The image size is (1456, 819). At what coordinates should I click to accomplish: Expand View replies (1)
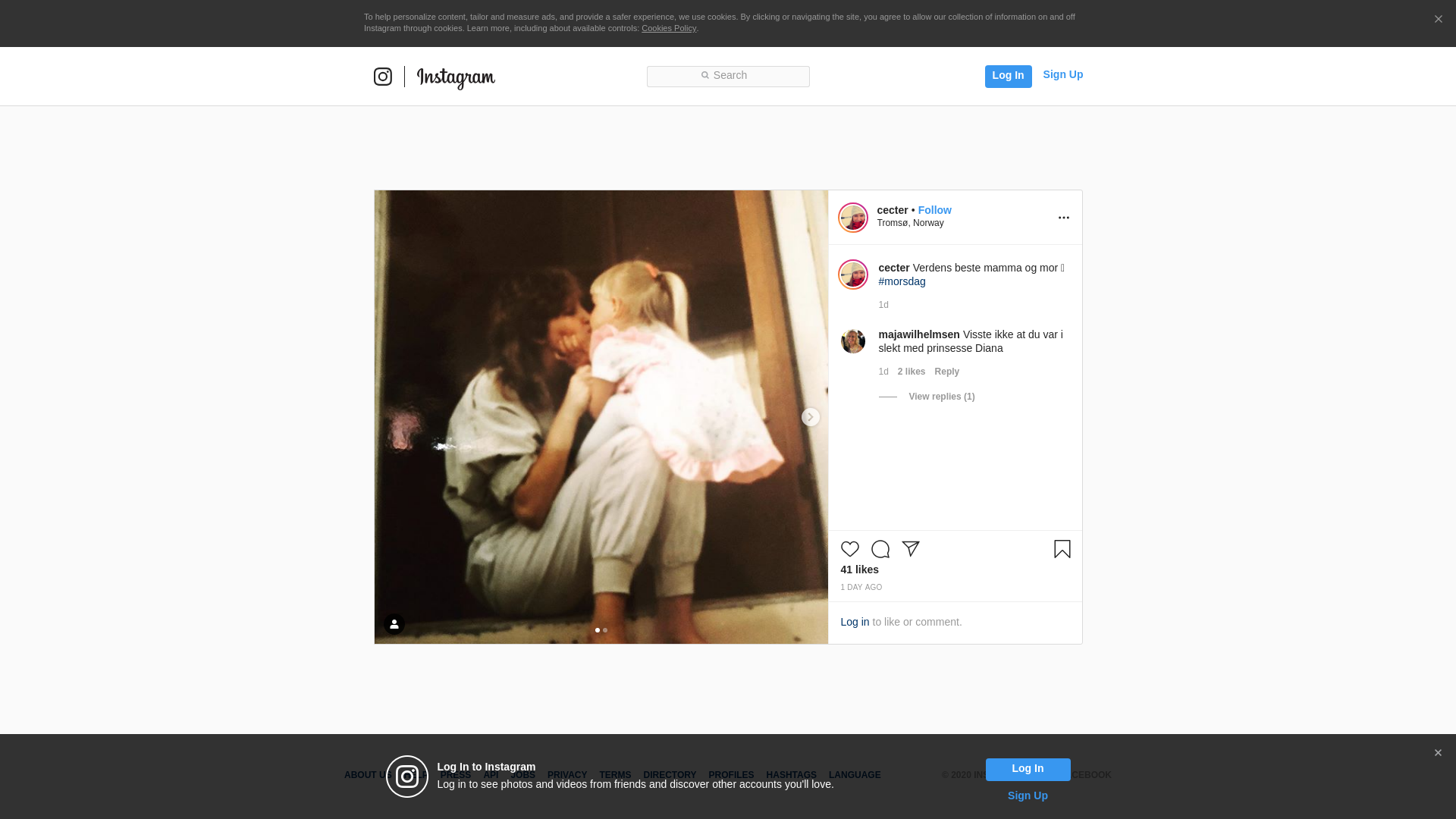(x=941, y=397)
